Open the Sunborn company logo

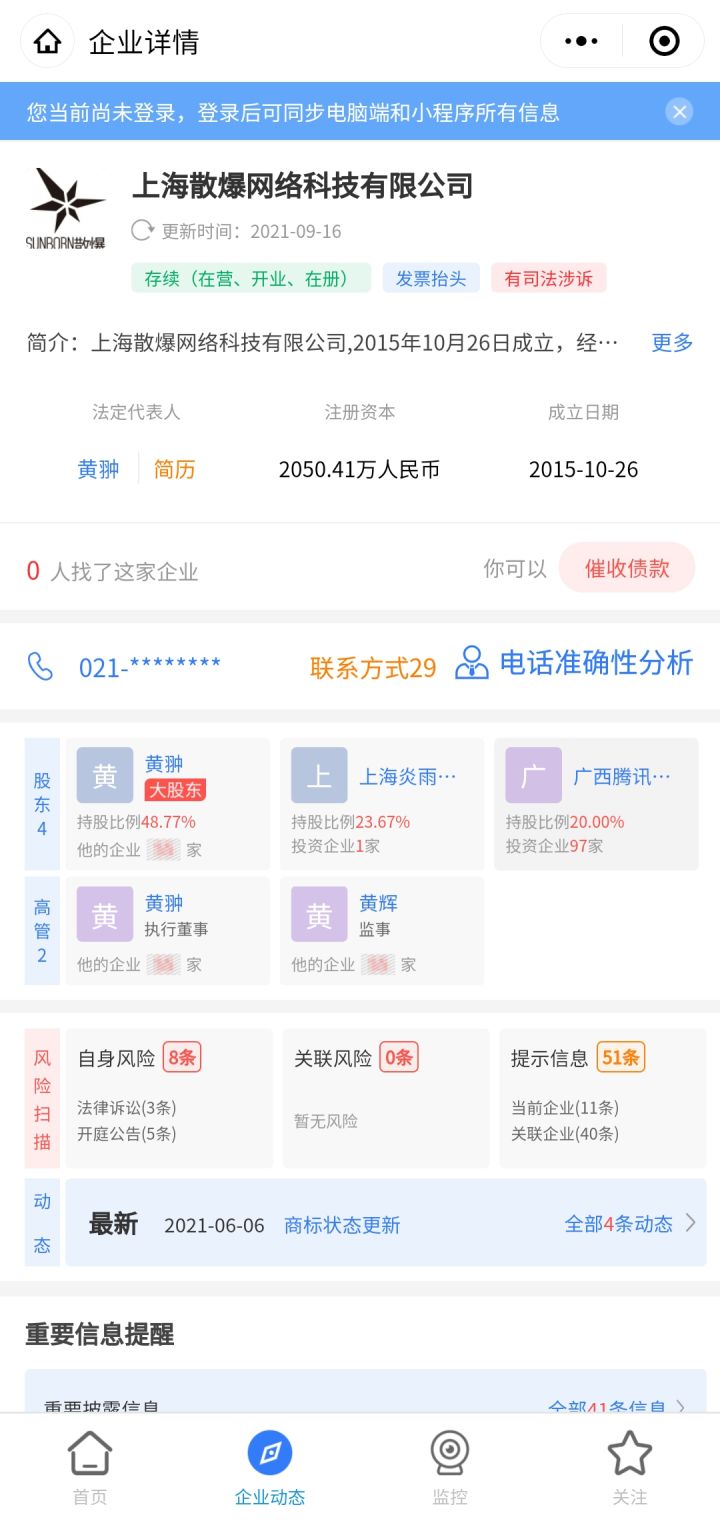66,207
